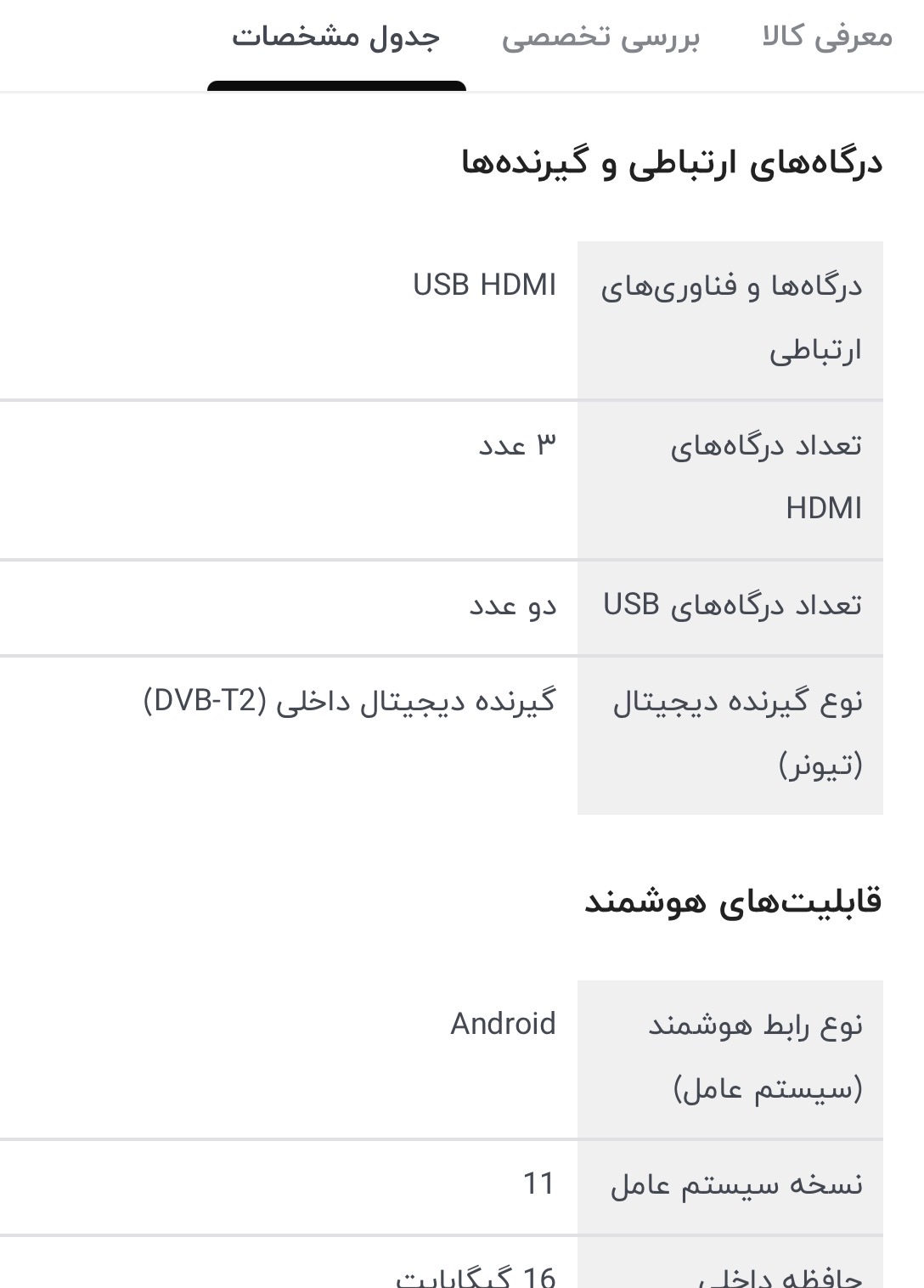This screenshot has width=924, height=1288.
Task: Click the درگاه‌های ارتباطی و گیرنده‌ها heading
Action: point(672,163)
